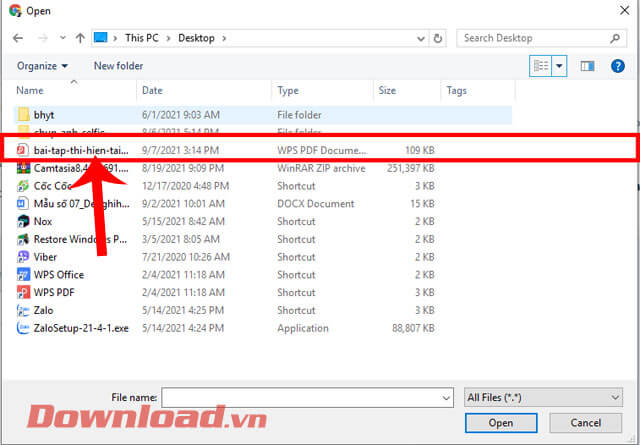640x445 pixels.
Task: Click the Application type cell
Action: [303, 328]
